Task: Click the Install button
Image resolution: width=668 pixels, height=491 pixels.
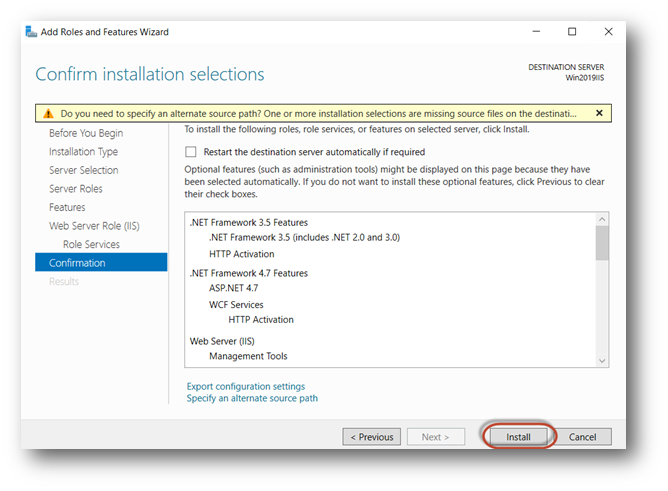Action: [518, 437]
